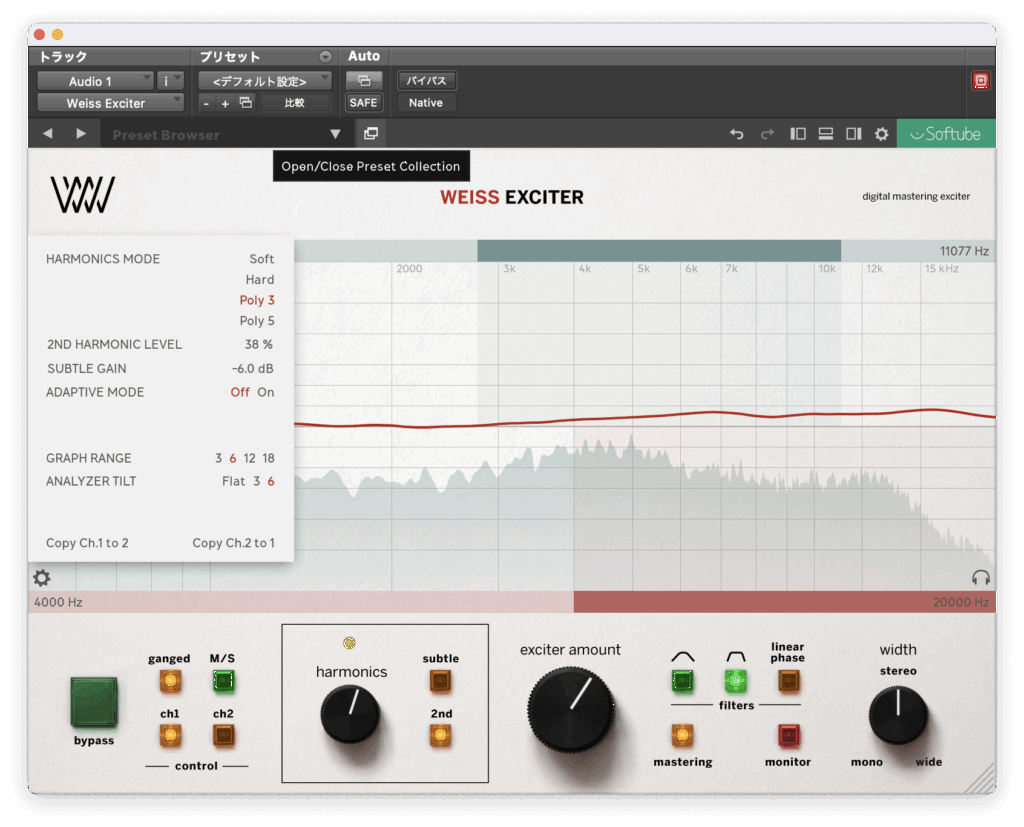Click Copy Ch.1 to 2

tap(88, 543)
